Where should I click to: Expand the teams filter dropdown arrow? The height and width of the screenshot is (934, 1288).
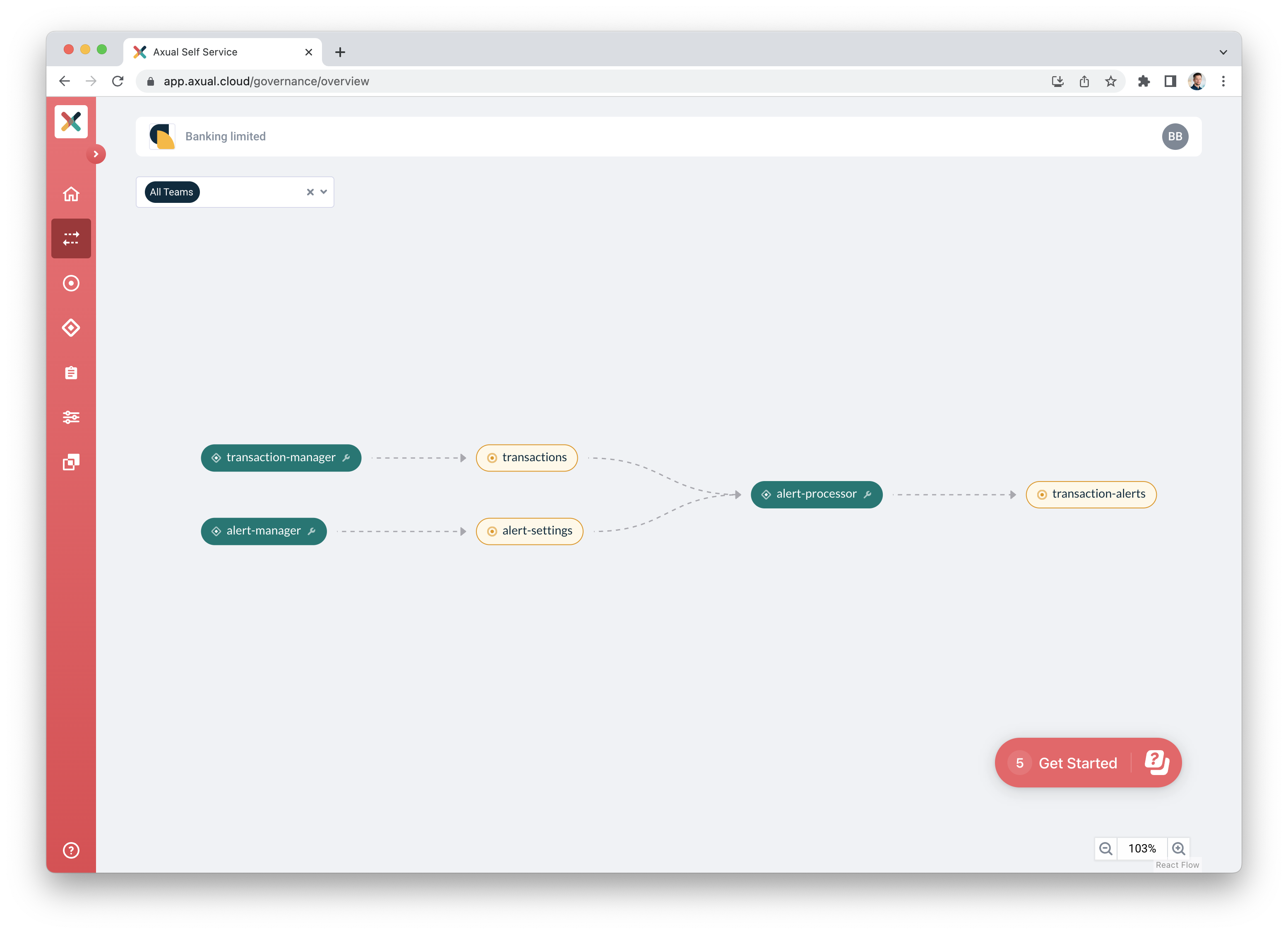324,192
